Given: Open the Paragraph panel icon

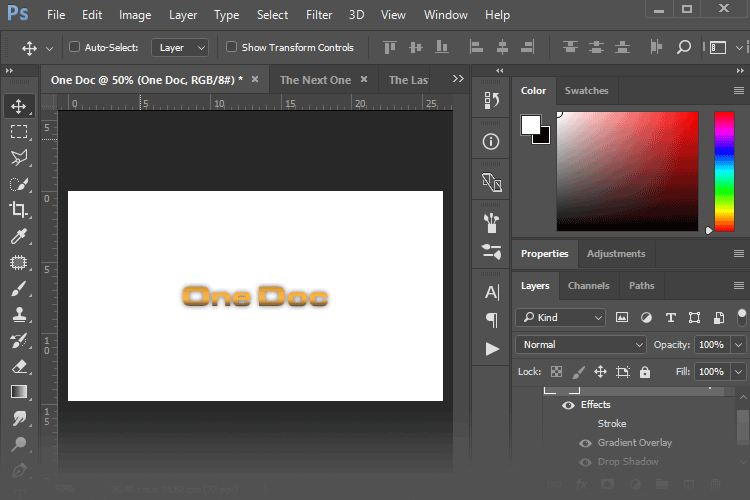Looking at the screenshot, I should click(x=492, y=320).
